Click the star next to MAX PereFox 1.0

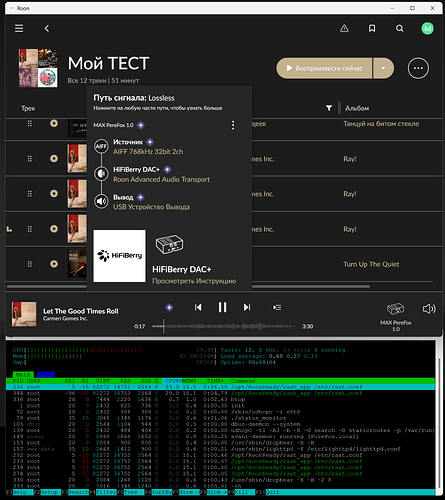[x=141, y=125]
